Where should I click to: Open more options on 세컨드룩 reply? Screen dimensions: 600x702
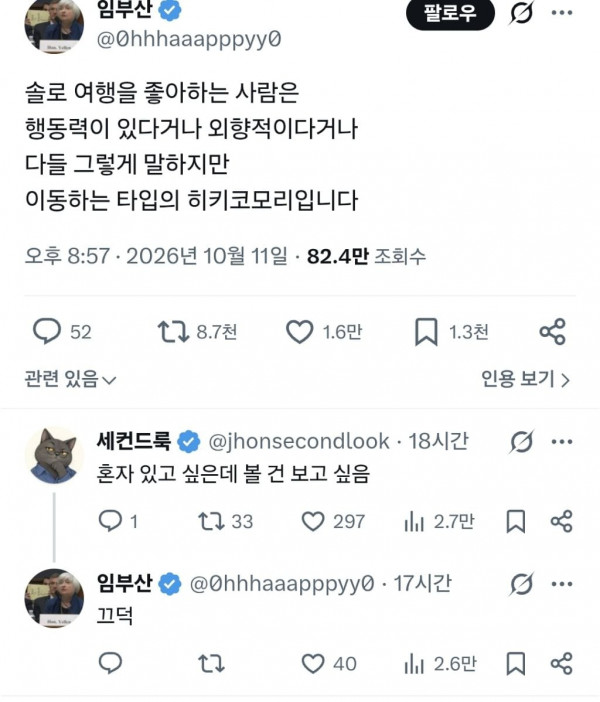click(562, 441)
